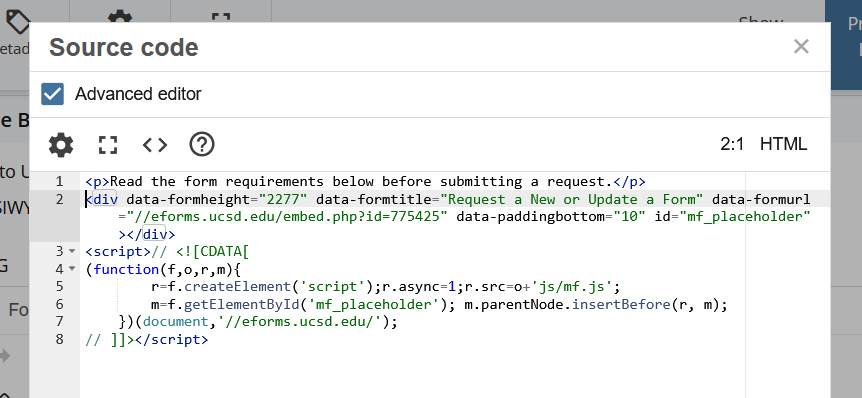Viewport: 862px width, 398px height.
Task: Select line number 8 in the gutter
Action: 59,339
